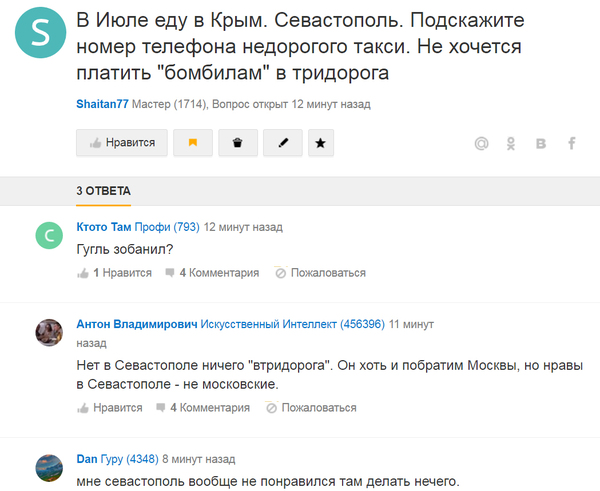Open Антон Владимирович profile link

[137, 324]
